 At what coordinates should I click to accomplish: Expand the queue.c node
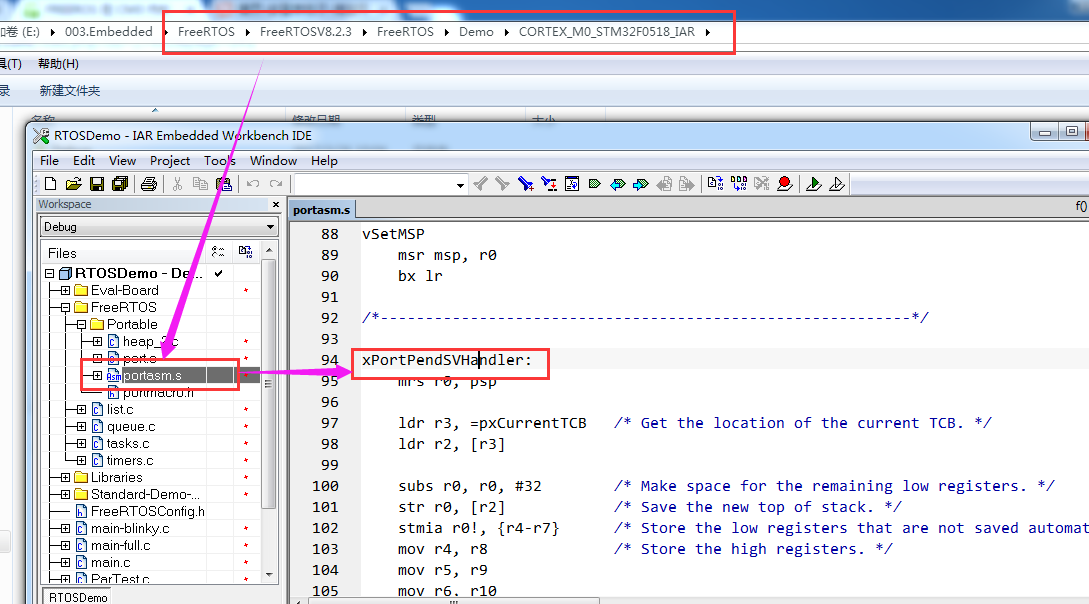point(81,426)
